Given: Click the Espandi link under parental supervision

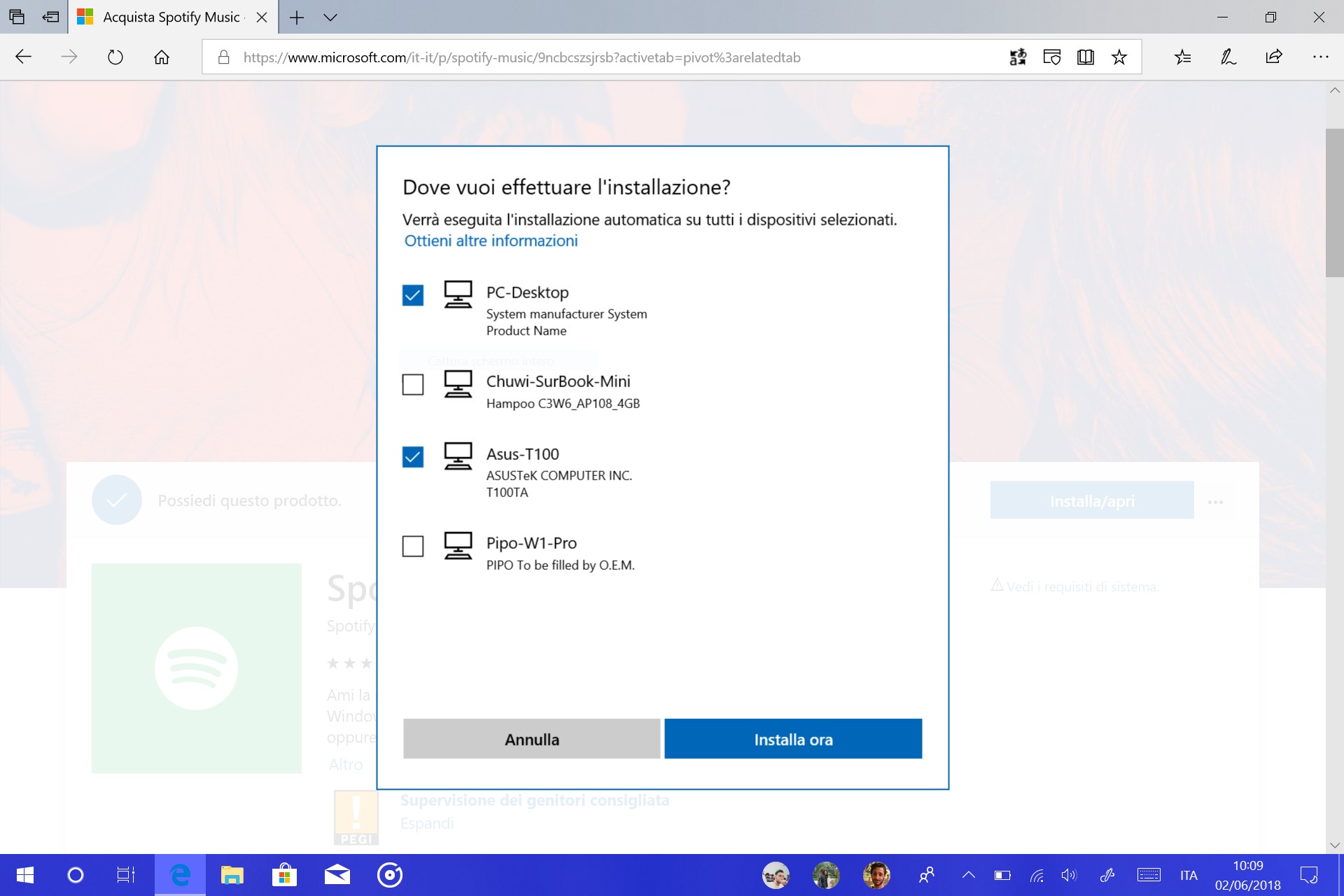Looking at the screenshot, I should (427, 823).
